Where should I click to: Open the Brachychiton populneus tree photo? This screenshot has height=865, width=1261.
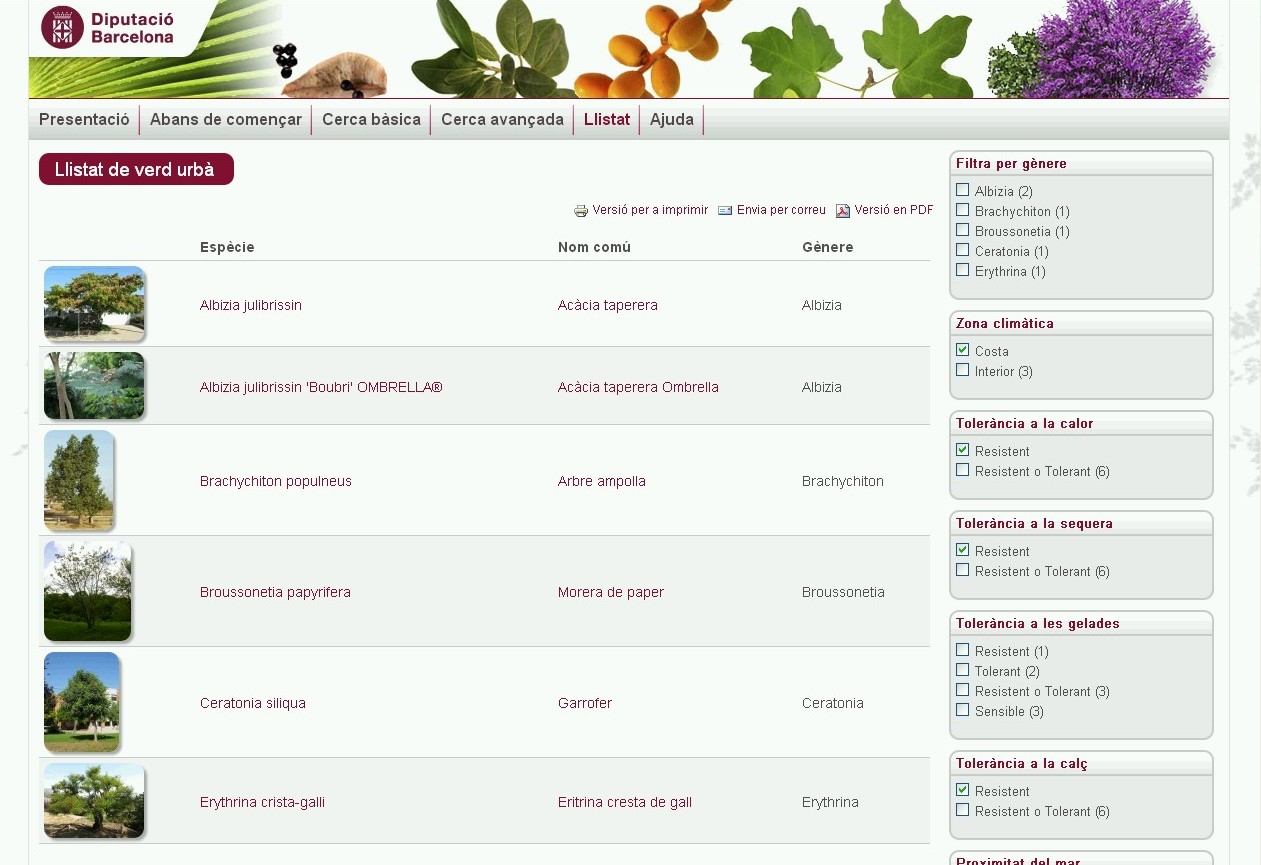(79, 480)
